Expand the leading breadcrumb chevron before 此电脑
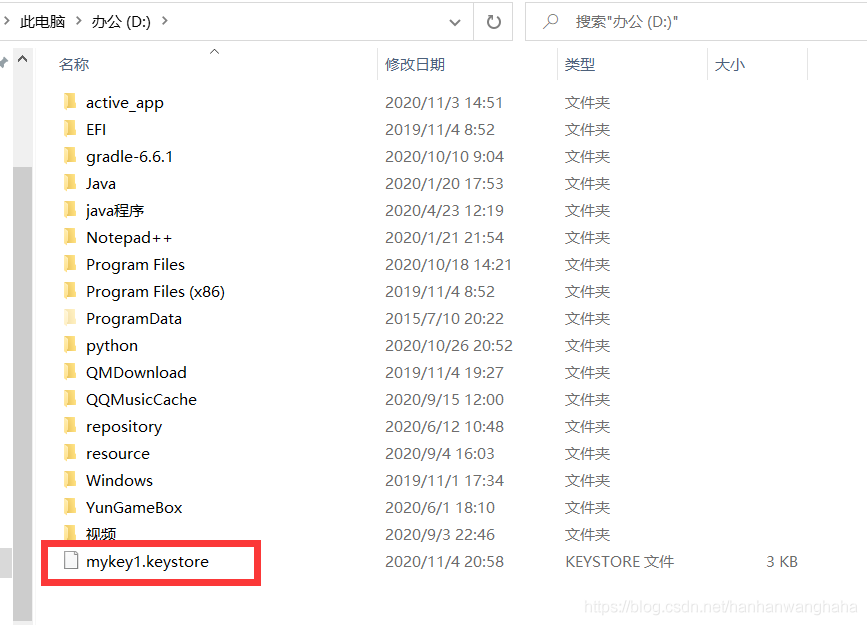This screenshot has width=867, height=625. 6,21
